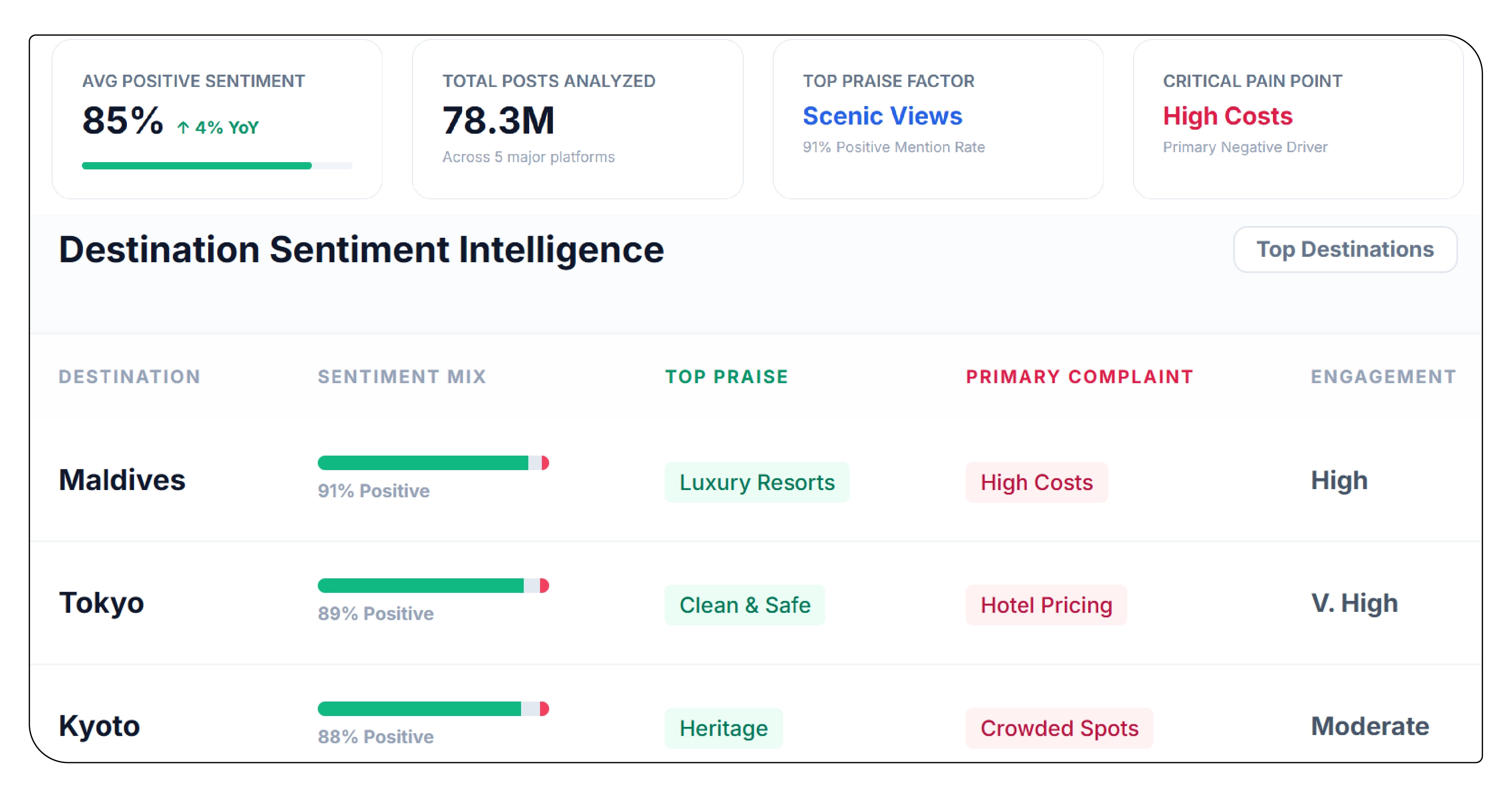Click the Top Praise Factor card title

(889, 81)
